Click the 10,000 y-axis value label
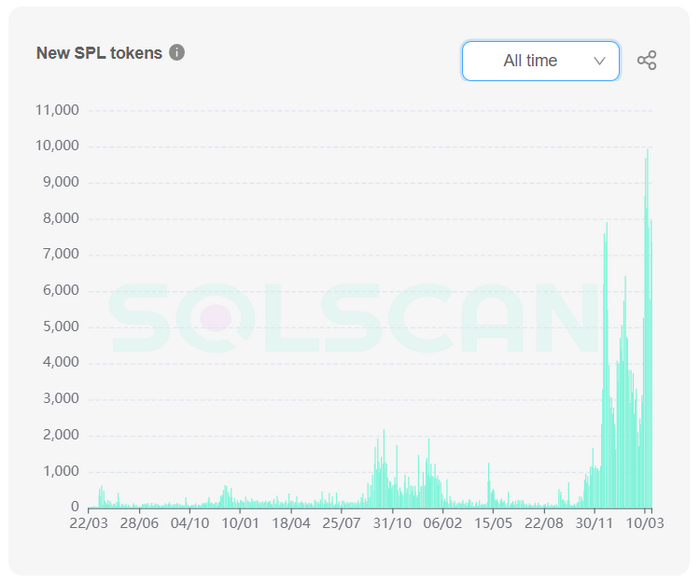This screenshot has height=584, width=700. (x=57, y=146)
